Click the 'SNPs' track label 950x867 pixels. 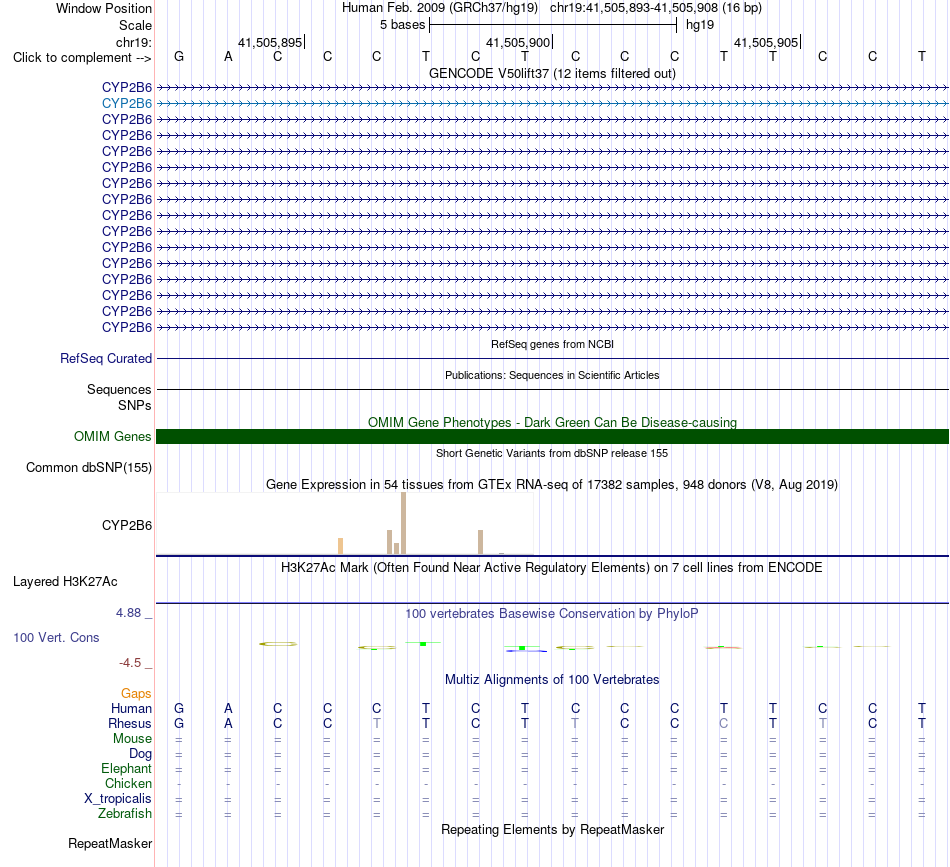(x=135, y=405)
